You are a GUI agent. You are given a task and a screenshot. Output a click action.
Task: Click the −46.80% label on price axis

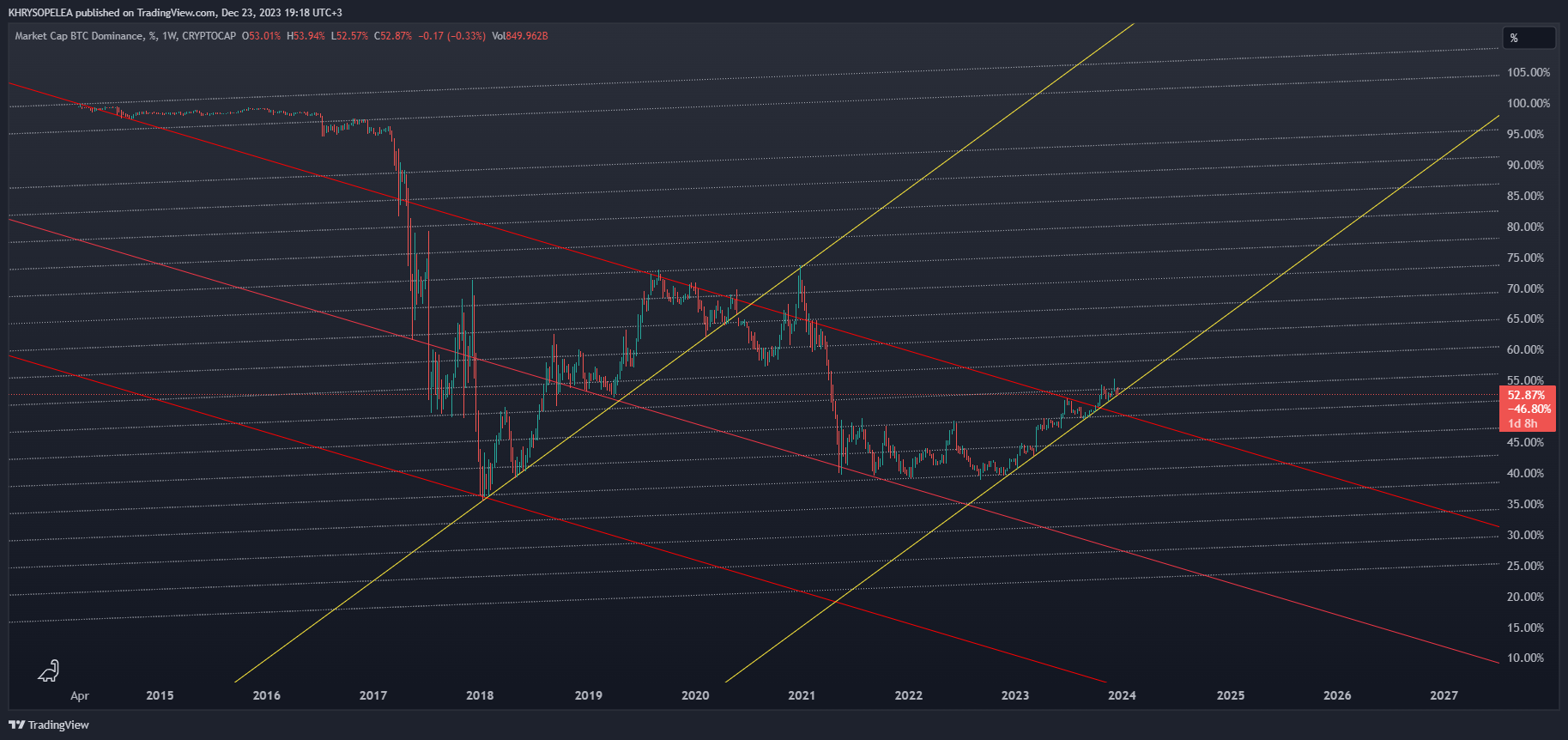pos(1529,409)
